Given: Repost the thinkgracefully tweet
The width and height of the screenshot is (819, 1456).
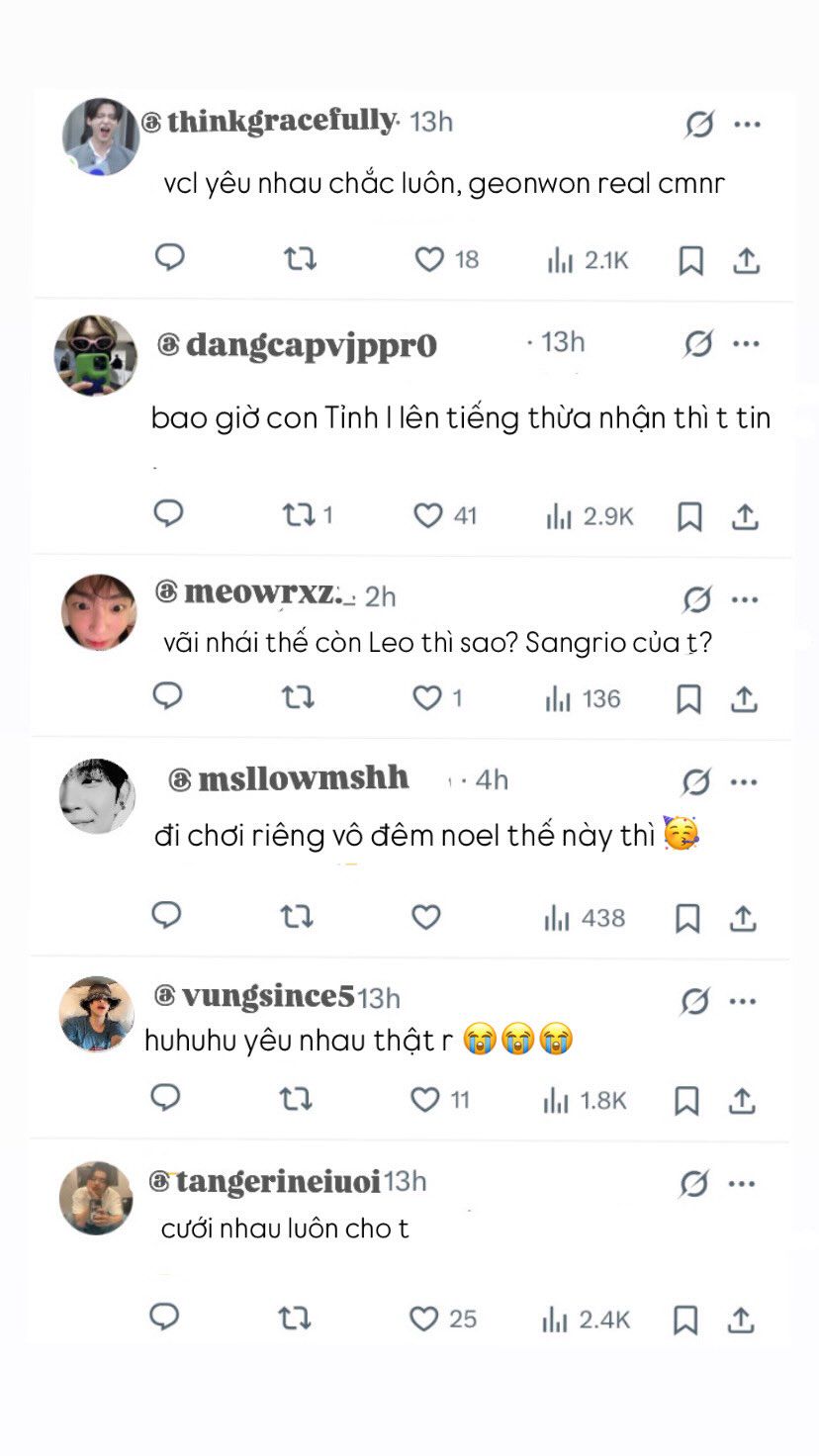Looking at the screenshot, I should [300, 259].
